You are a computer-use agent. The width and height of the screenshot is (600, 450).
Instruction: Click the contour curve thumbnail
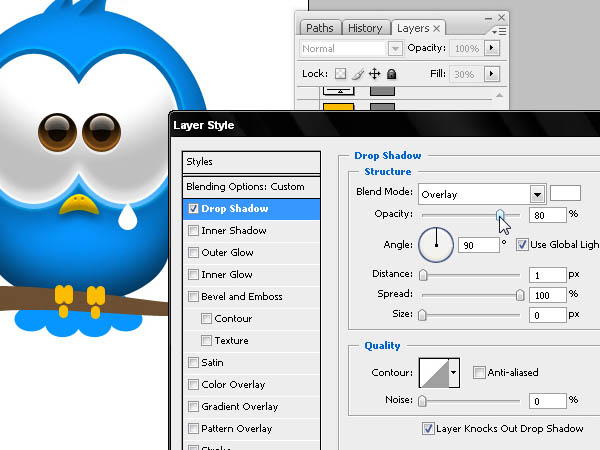click(434, 373)
